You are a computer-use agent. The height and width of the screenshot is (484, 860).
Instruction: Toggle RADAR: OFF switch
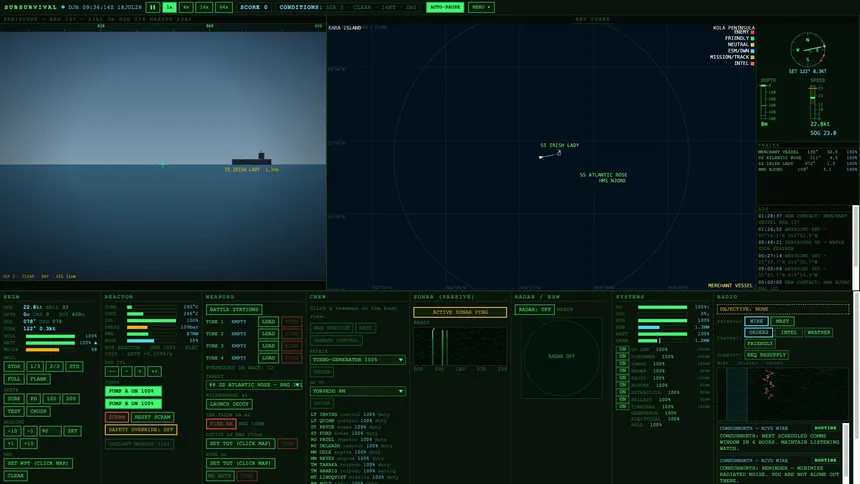point(534,309)
